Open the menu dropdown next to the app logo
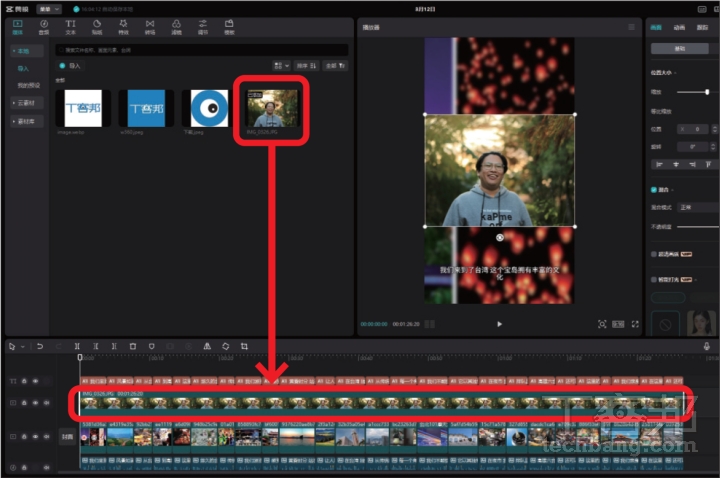Screen dimensions: 720x478 coord(49,9)
